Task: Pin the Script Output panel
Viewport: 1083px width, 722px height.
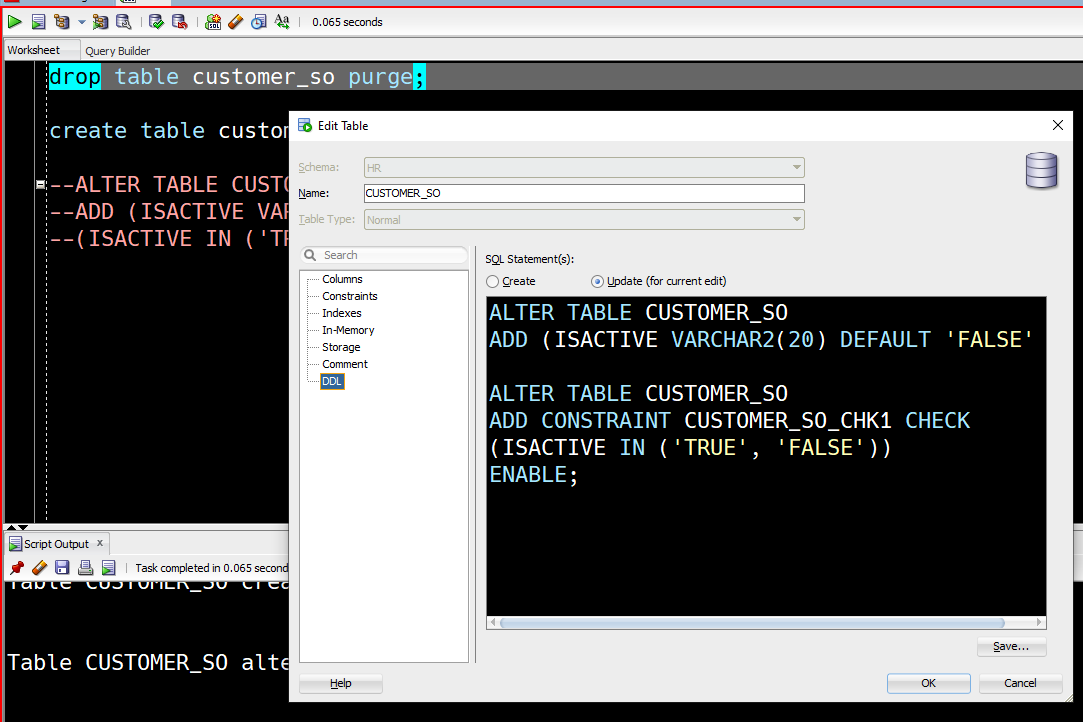Action: pyautogui.click(x=17, y=568)
